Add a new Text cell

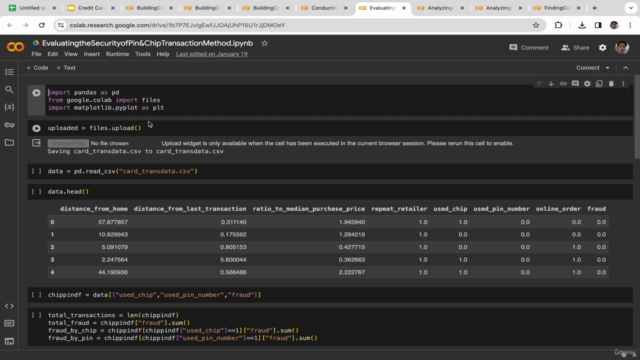pyautogui.click(x=66, y=68)
